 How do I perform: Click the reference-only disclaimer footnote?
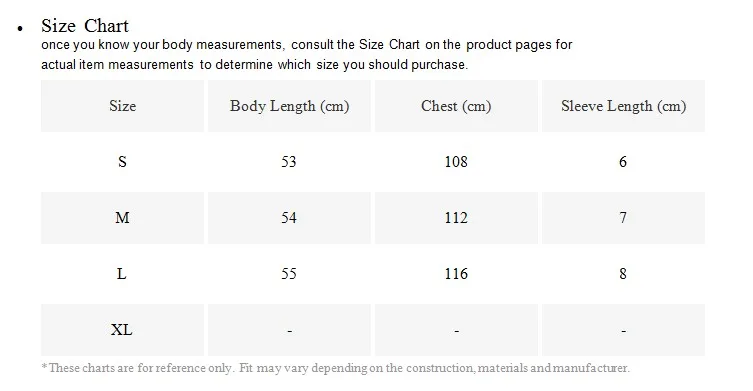336,368
